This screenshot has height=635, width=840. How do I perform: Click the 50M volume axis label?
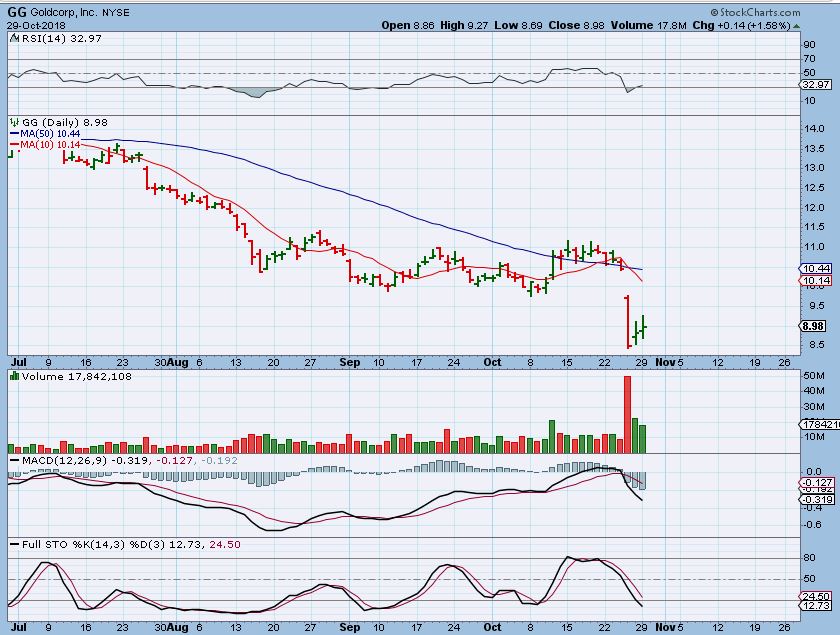coord(813,376)
